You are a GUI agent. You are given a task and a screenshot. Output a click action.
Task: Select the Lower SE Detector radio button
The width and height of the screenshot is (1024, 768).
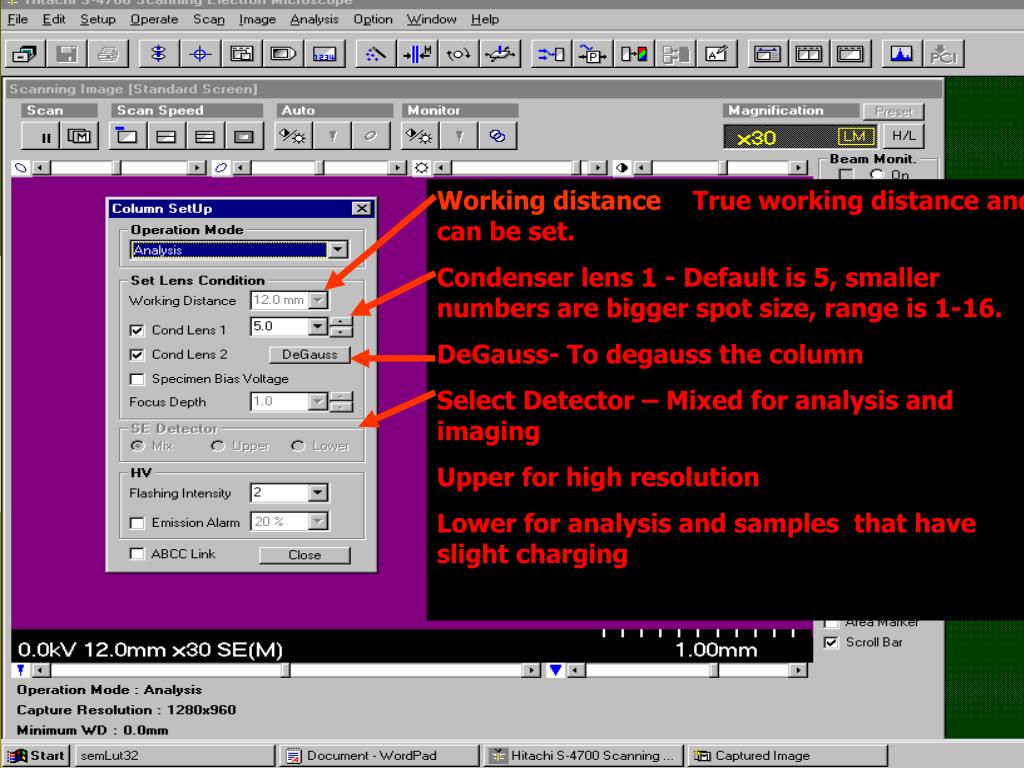click(x=298, y=446)
